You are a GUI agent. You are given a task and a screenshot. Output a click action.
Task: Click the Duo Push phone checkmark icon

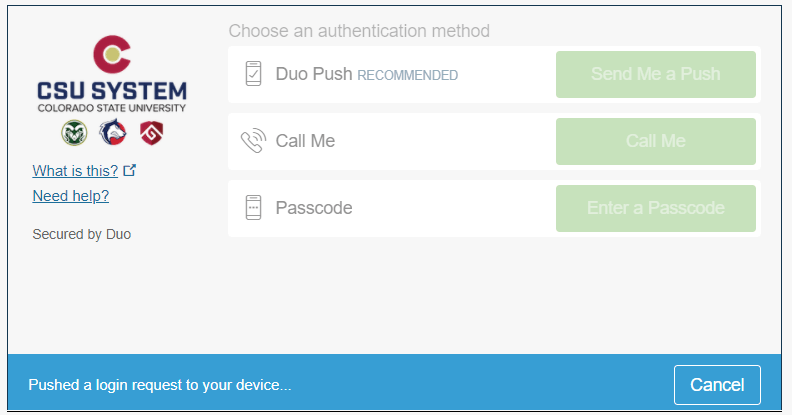[254, 74]
